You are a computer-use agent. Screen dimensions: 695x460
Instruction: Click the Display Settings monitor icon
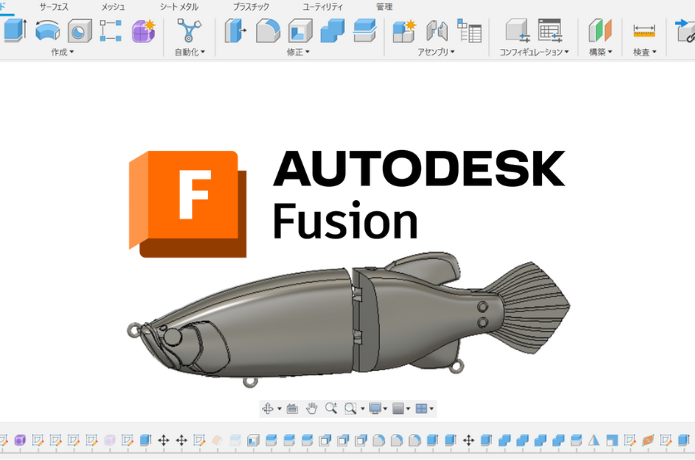click(x=375, y=409)
